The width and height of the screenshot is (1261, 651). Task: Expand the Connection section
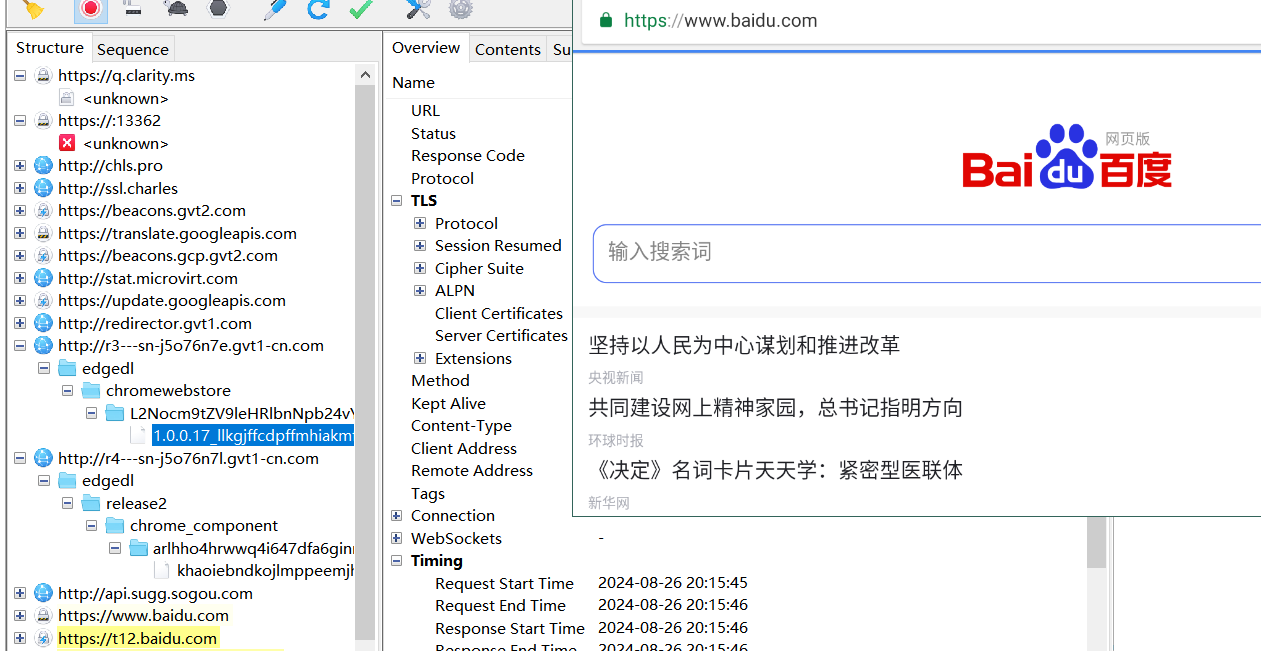click(397, 516)
